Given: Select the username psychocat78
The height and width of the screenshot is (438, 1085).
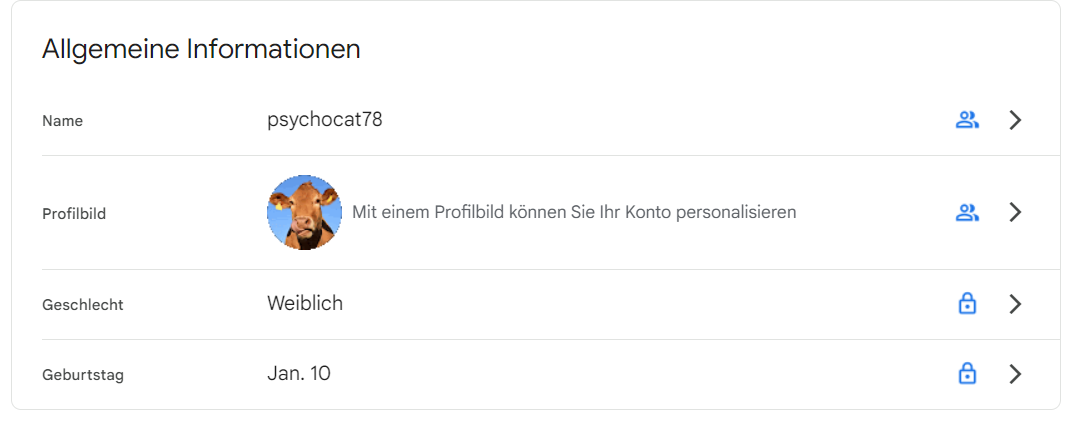Looking at the screenshot, I should point(324,120).
